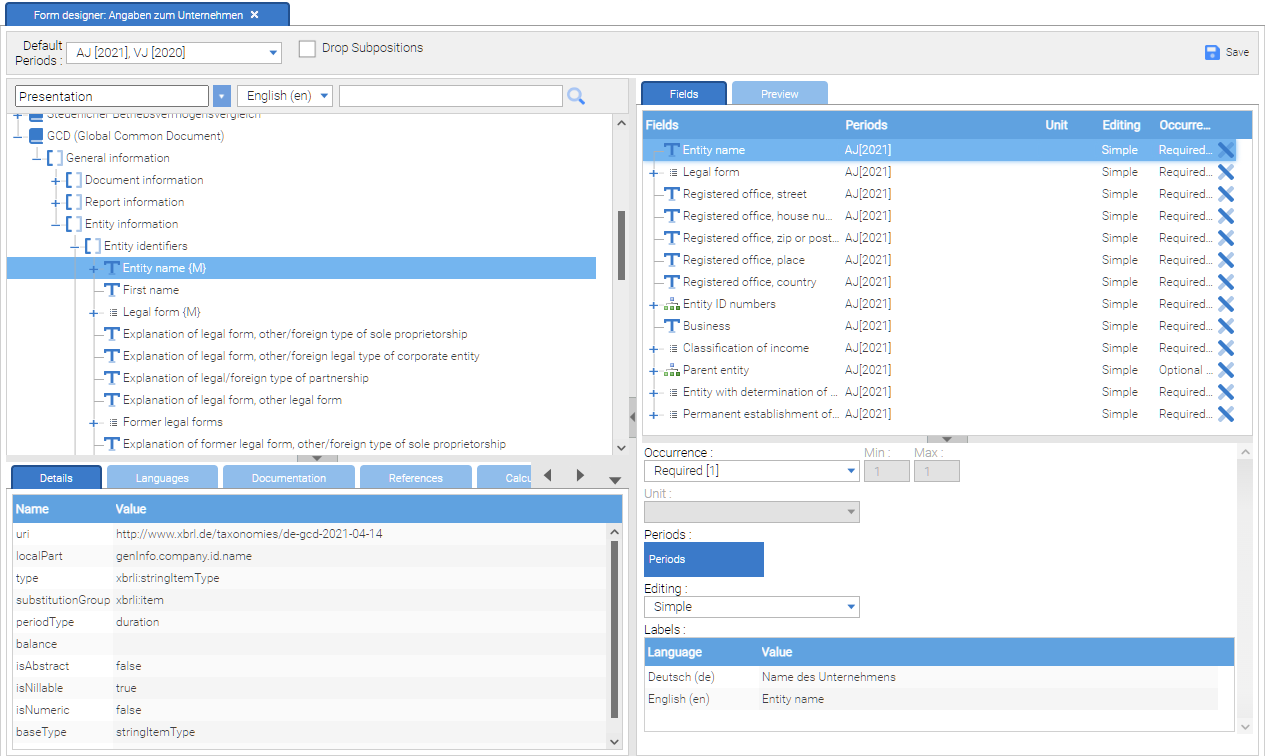
Task: Open the Documentation tab
Action: click(288, 478)
